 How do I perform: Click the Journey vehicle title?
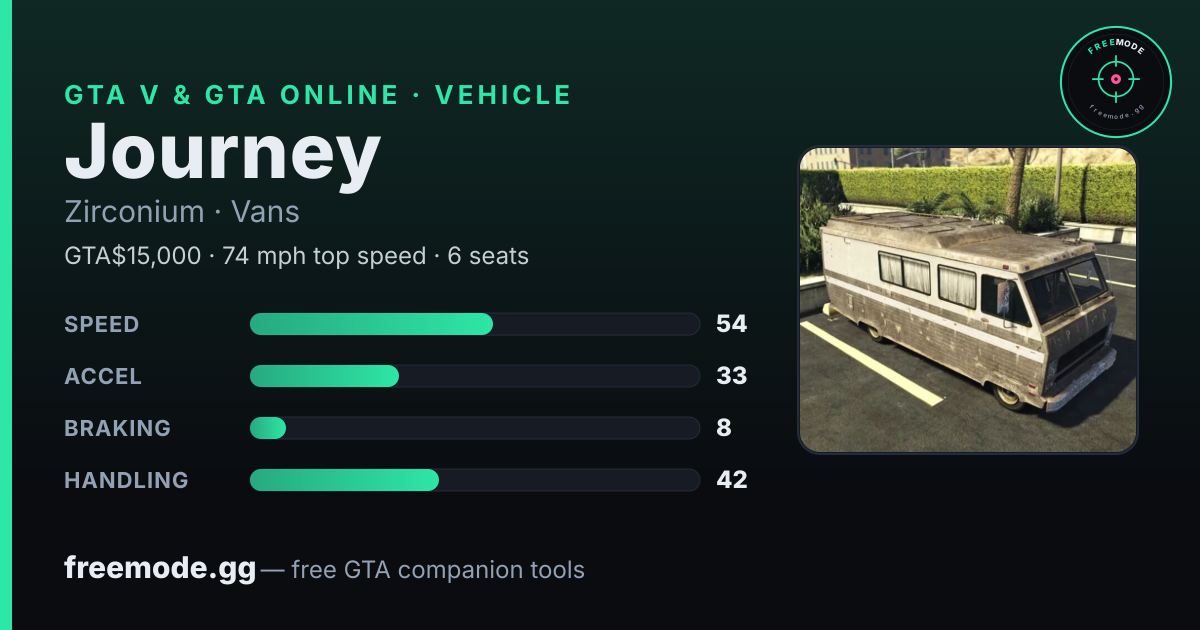point(222,153)
